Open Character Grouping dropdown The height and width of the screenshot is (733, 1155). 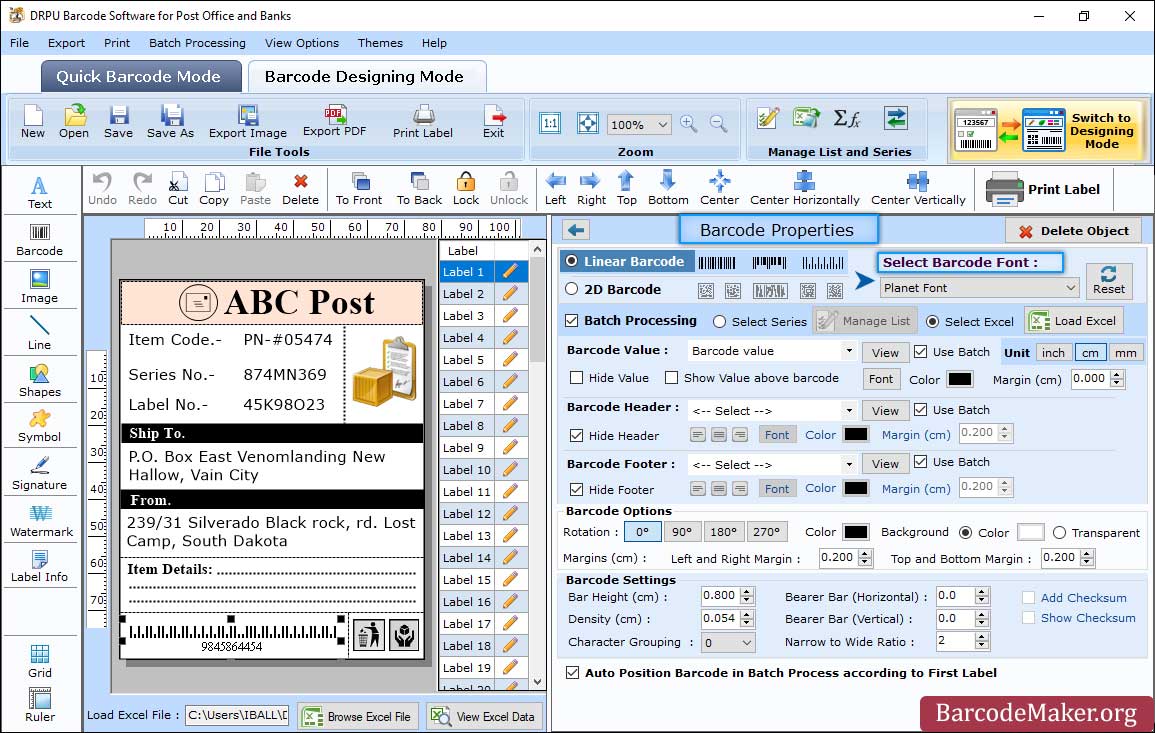tap(728, 642)
